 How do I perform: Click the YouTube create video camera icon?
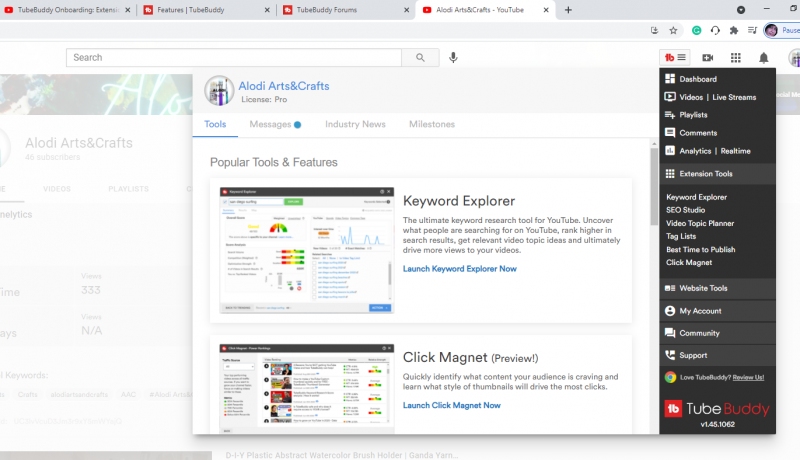[x=708, y=58]
